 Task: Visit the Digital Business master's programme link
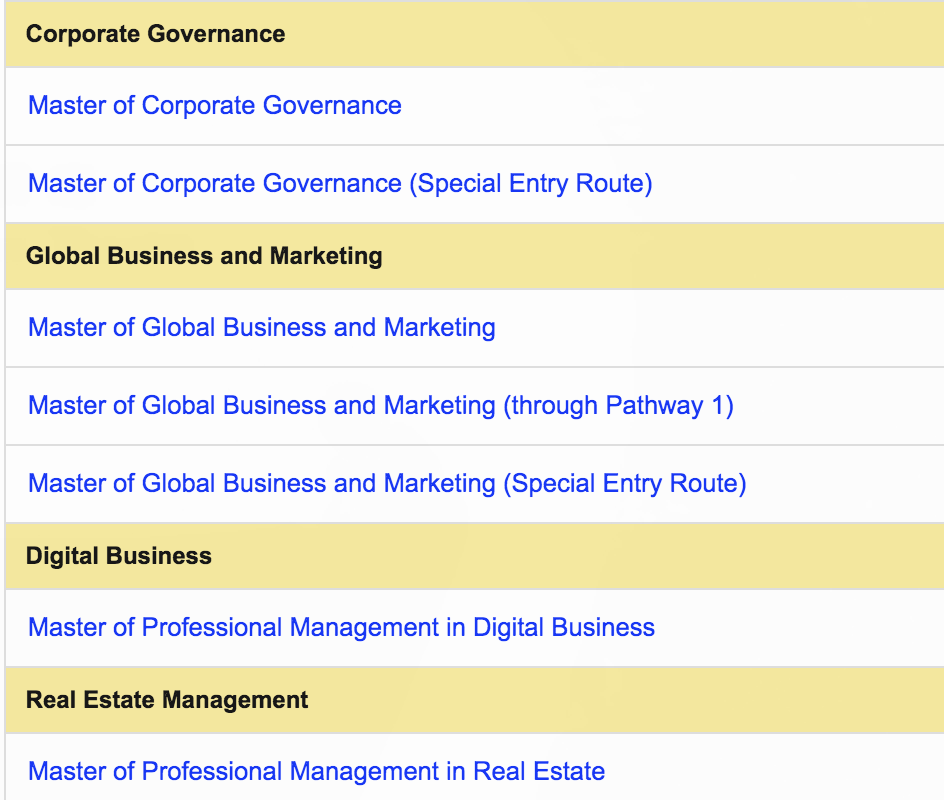pyautogui.click(x=341, y=628)
